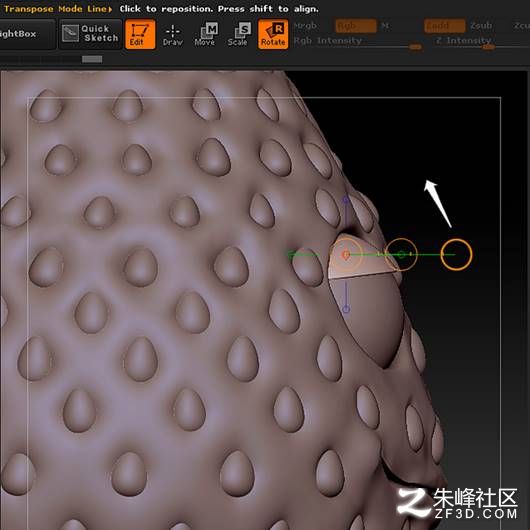Screen dimensions: 530x530
Task: Expand the Transpose Mode Line arrow
Action: (x=110, y=9)
